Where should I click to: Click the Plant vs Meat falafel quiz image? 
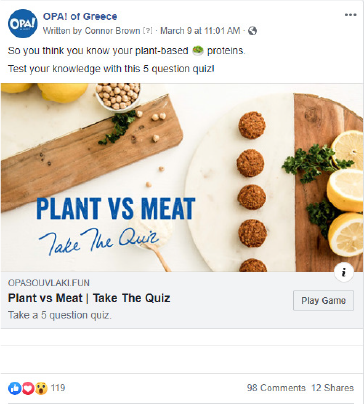pos(182,177)
